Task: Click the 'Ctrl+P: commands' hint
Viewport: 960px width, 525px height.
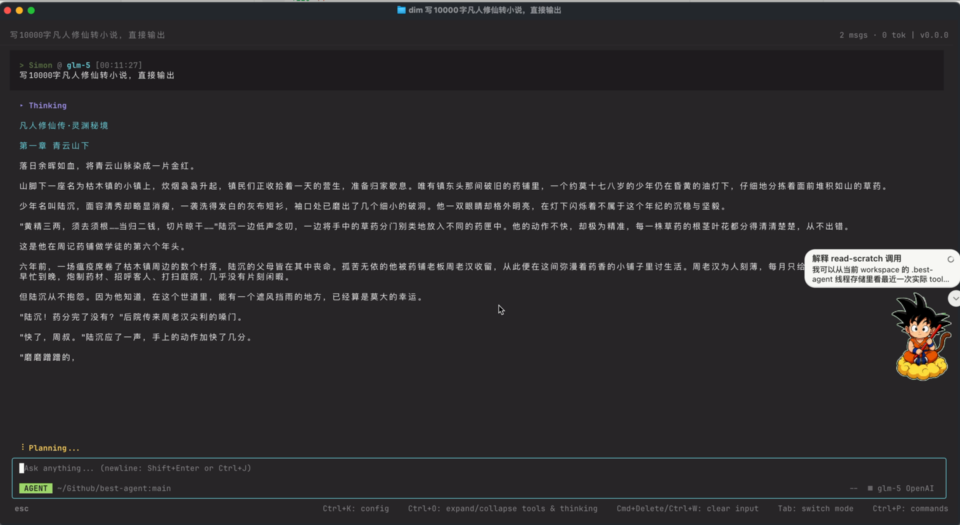Action: point(910,508)
